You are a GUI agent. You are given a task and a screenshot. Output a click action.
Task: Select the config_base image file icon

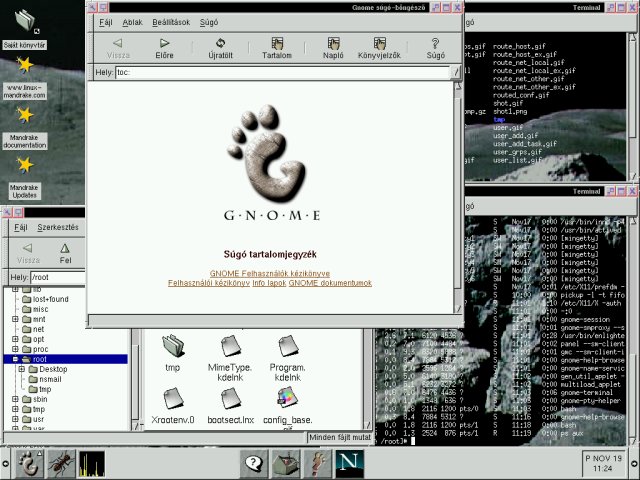(x=288, y=398)
